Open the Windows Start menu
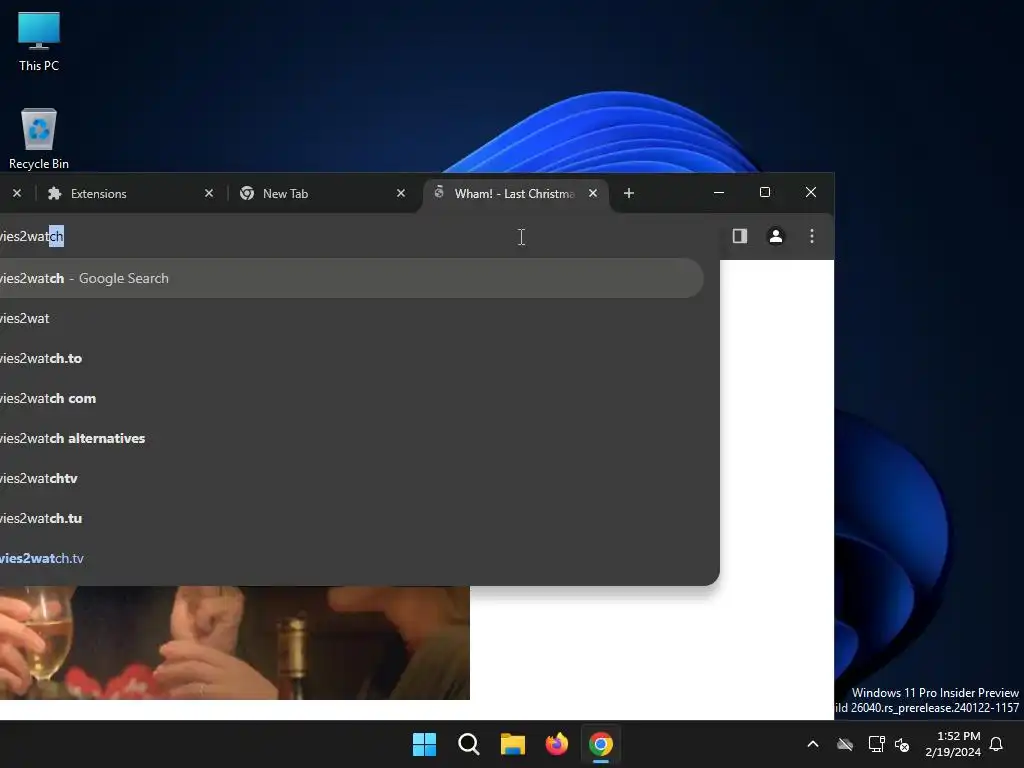Image resolution: width=1024 pixels, height=768 pixels. [424, 744]
